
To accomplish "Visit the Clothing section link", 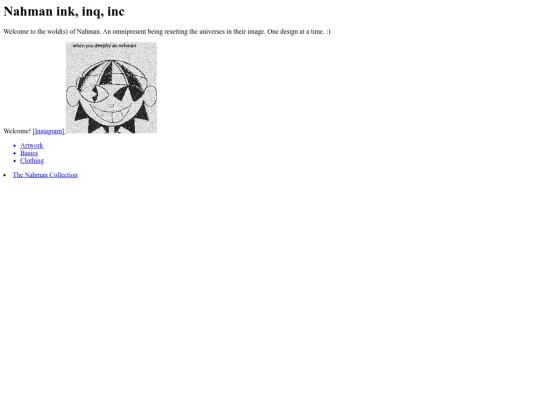I will [32, 161].
